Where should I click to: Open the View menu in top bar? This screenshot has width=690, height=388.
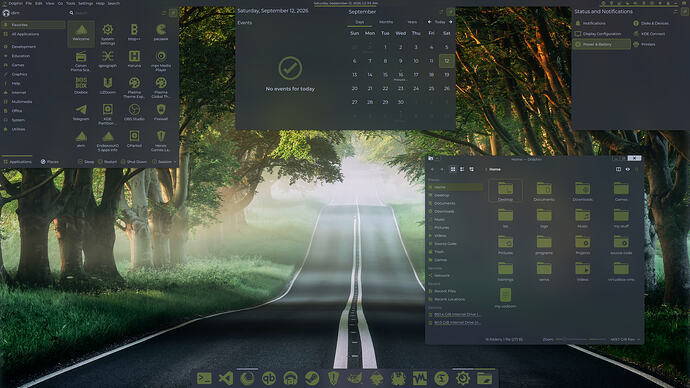pyautogui.click(x=50, y=3)
